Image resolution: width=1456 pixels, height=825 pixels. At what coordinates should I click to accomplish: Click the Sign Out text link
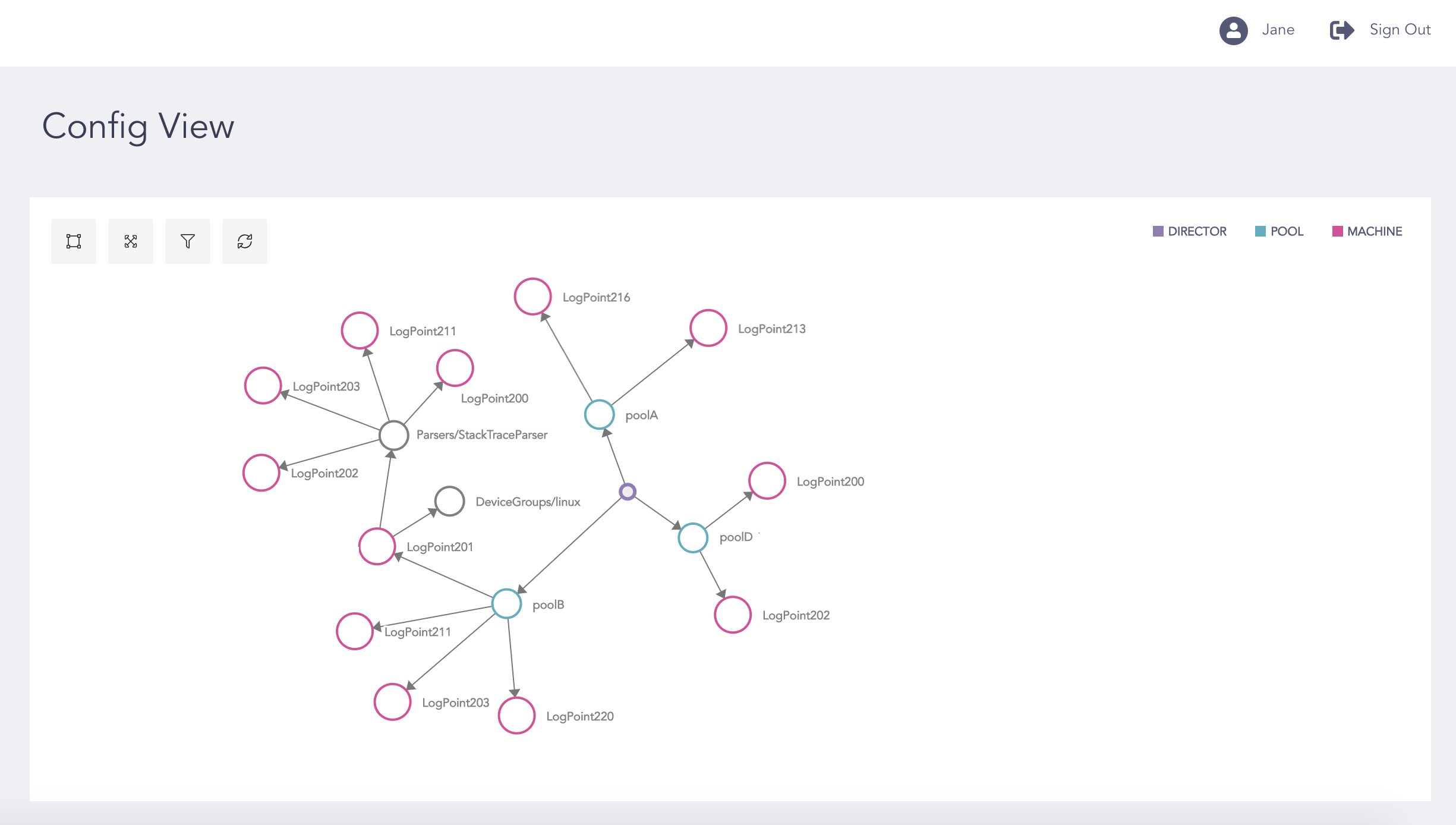pyautogui.click(x=1400, y=30)
